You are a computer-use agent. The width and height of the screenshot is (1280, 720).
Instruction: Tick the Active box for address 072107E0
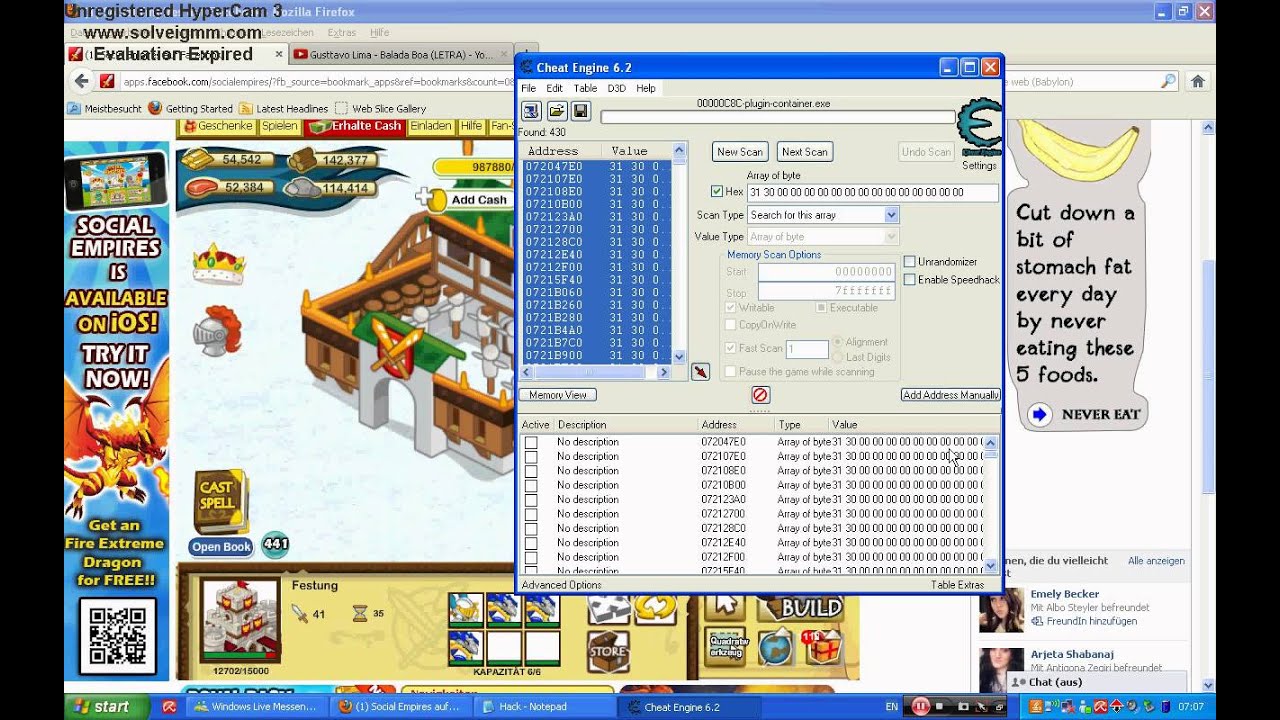point(531,457)
